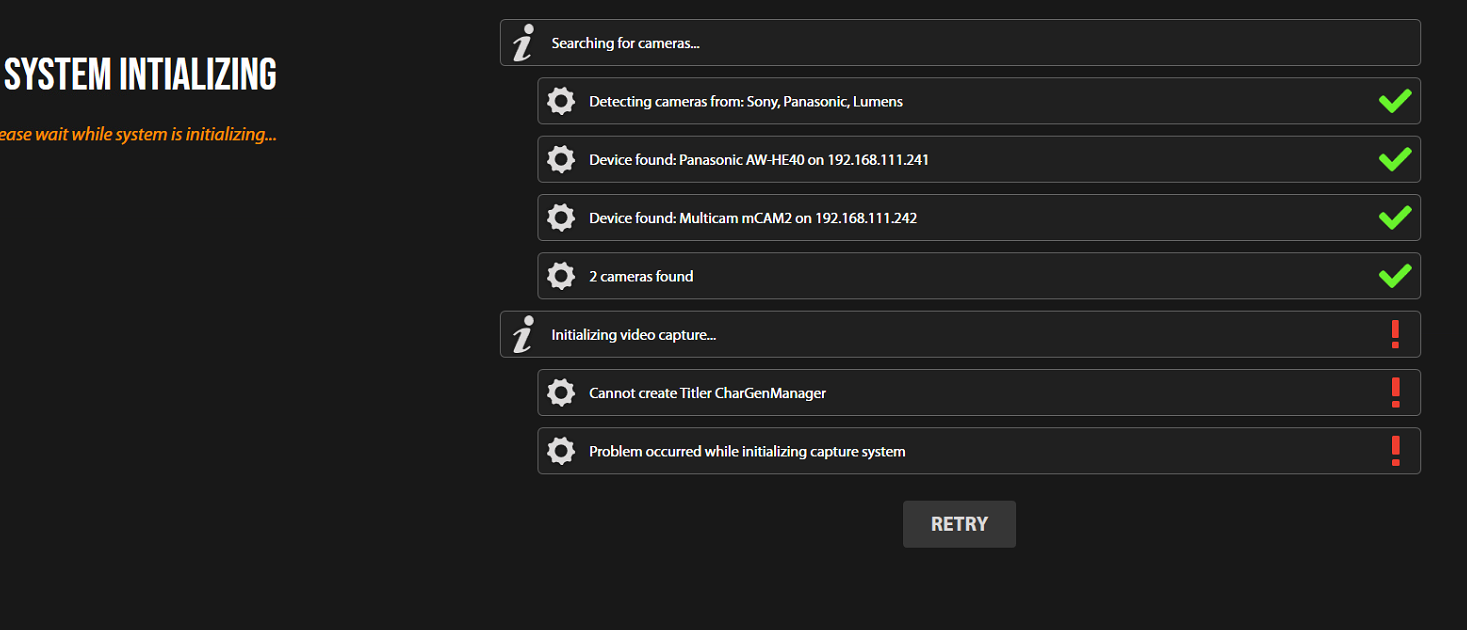Click red exclamation on Cannot create Titler row
Viewport: 1467px width, 630px height.
pyautogui.click(x=1395, y=393)
